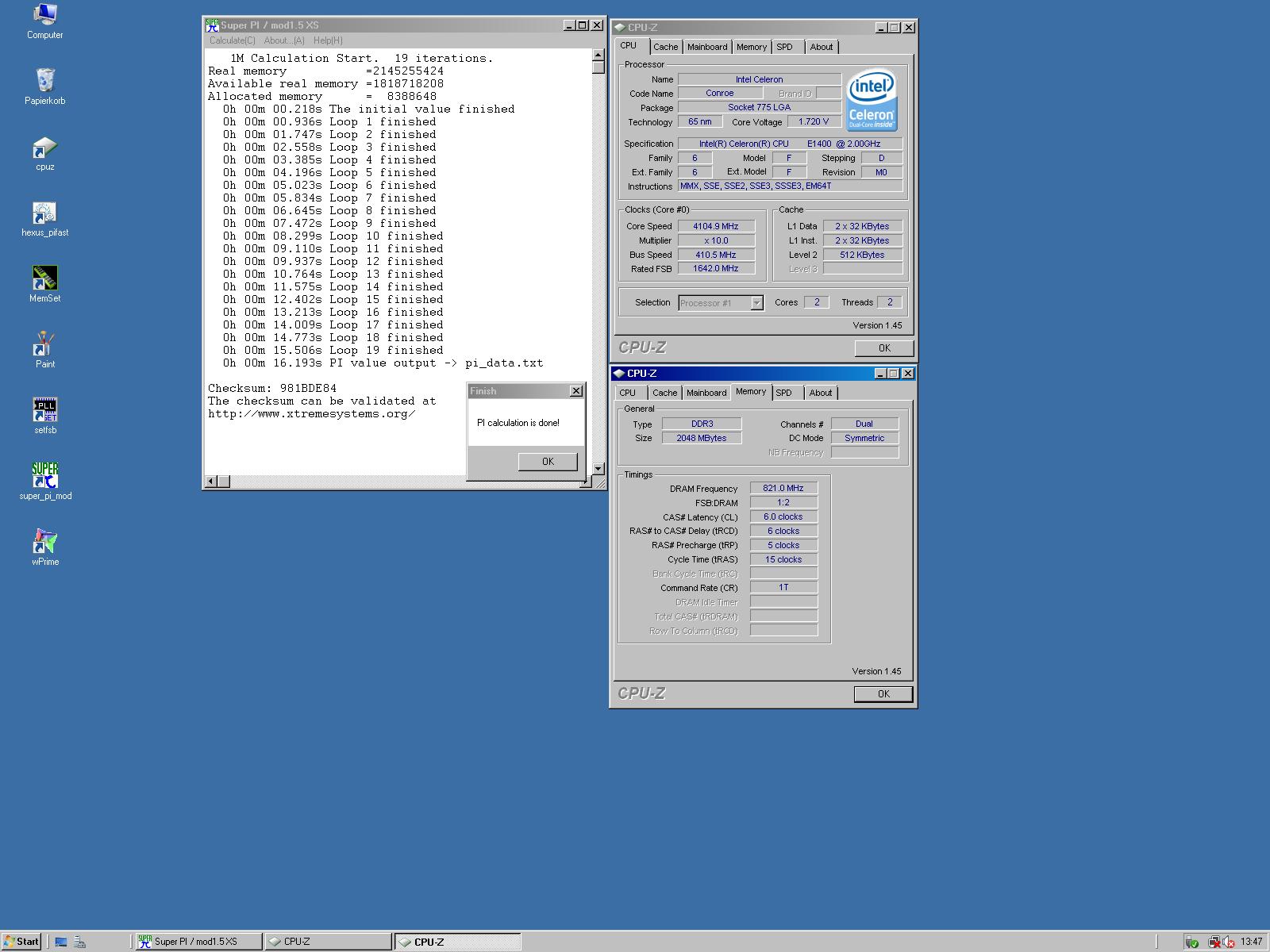
Task: Select the hexus_pifast shortcut icon
Action: click(x=44, y=219)
